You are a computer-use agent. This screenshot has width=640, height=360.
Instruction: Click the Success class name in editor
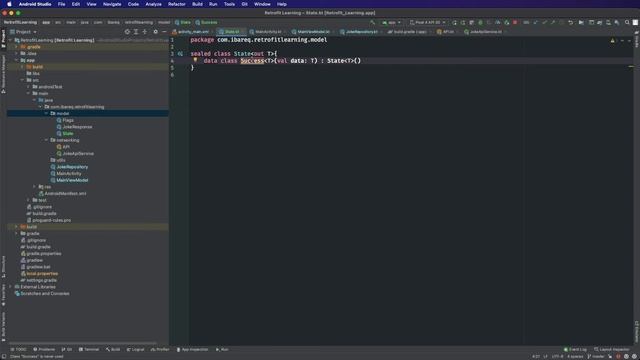tap(252, 61)
